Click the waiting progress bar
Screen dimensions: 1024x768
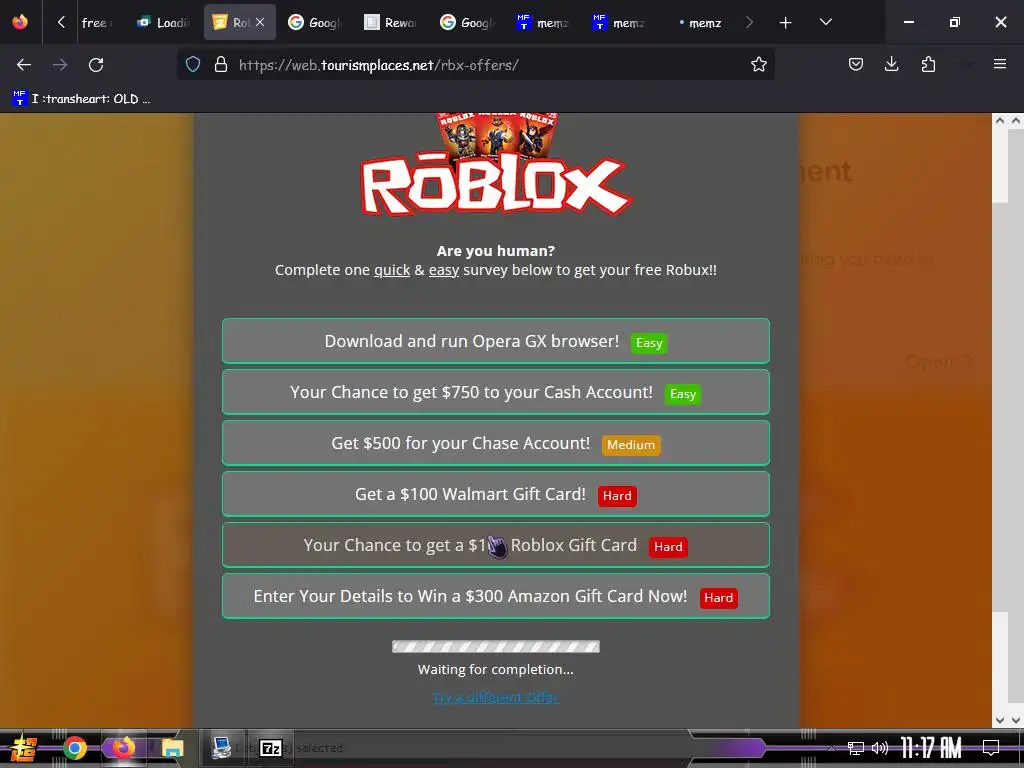[496, 647]
